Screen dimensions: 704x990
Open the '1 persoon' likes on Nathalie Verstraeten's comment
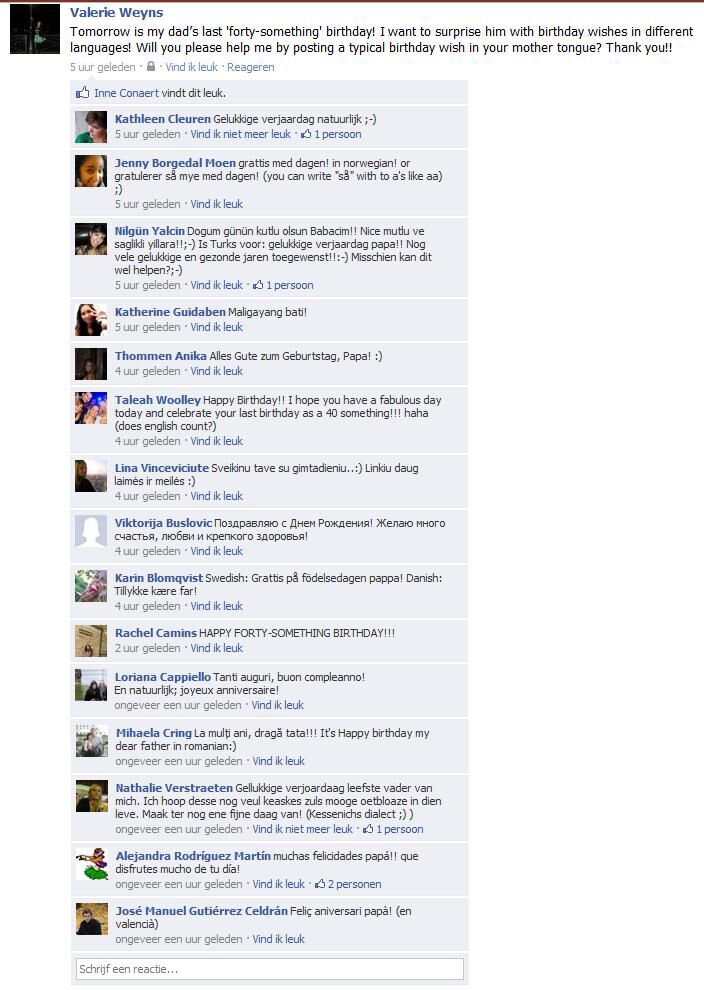pyautogui.click(x=393, y=829)
